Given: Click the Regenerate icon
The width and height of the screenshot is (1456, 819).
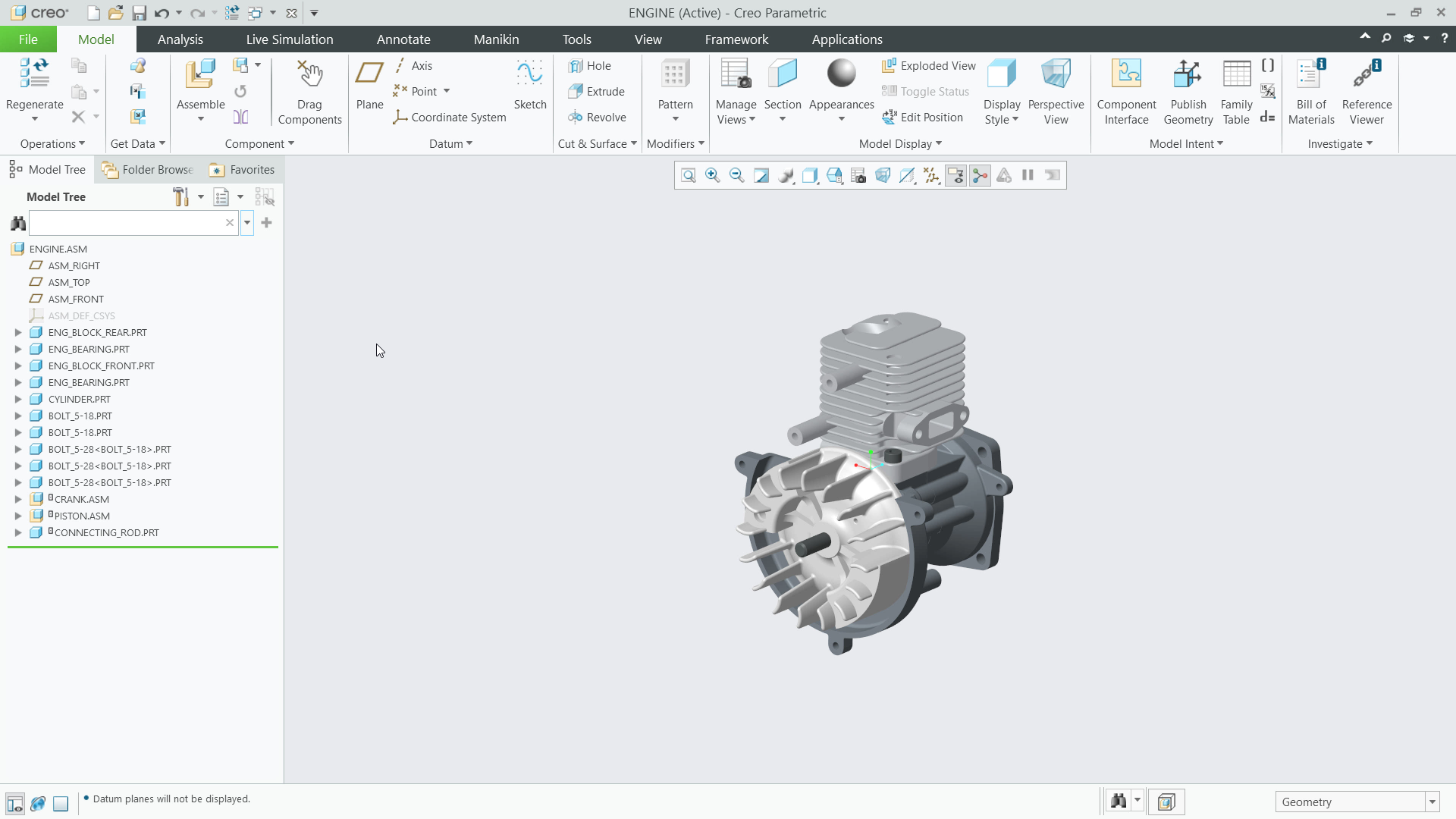Looking at the screenshot, I should pos(34,74).
